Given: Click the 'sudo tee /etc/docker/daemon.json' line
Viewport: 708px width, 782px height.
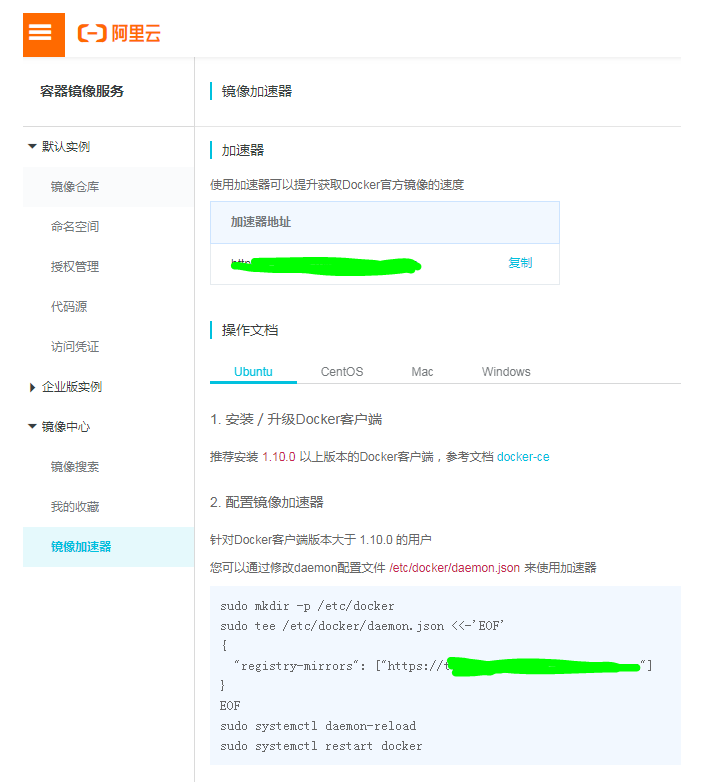Looking at the screenshot, I should coord(362,626).
